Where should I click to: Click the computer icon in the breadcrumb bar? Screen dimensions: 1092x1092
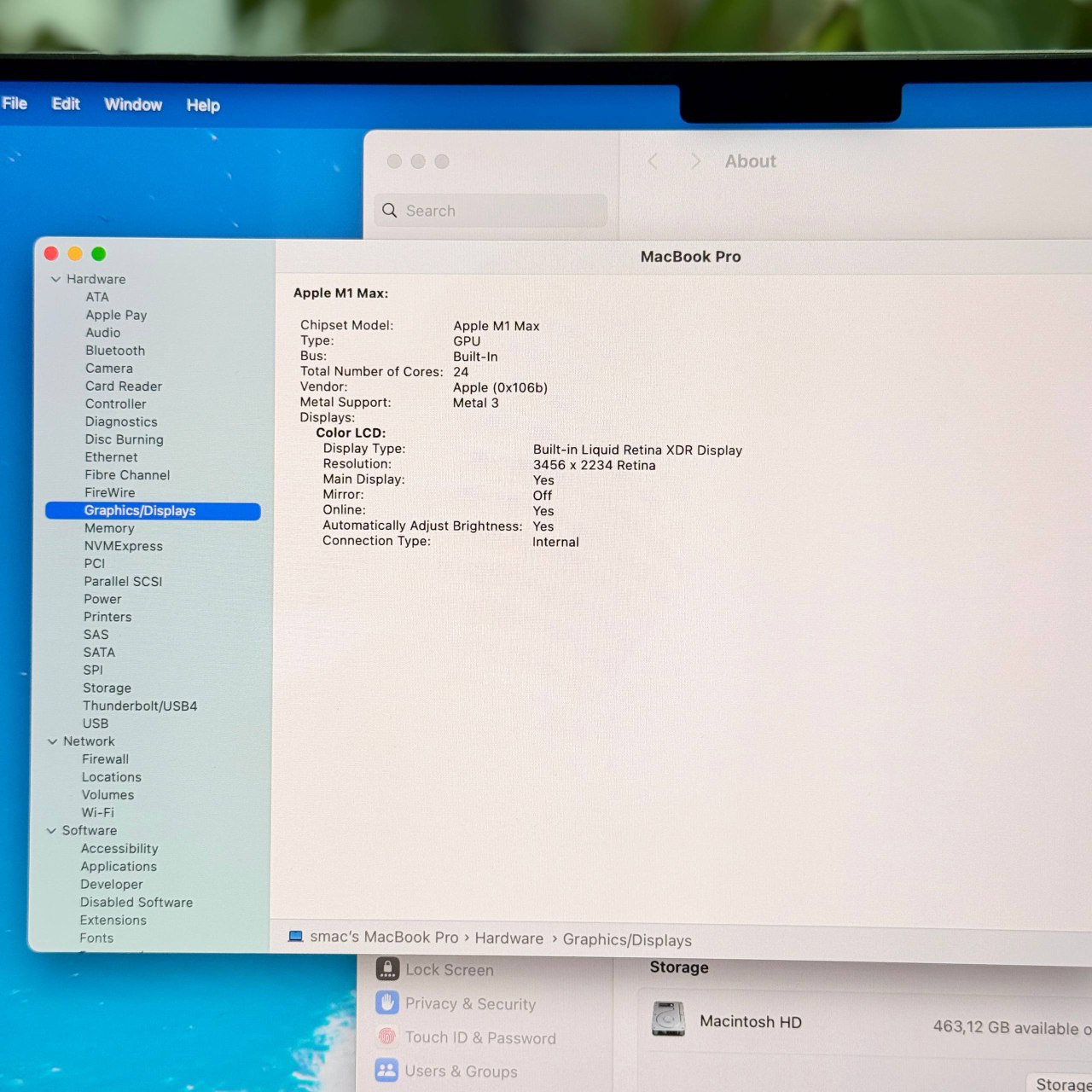(x=296, y=937)
